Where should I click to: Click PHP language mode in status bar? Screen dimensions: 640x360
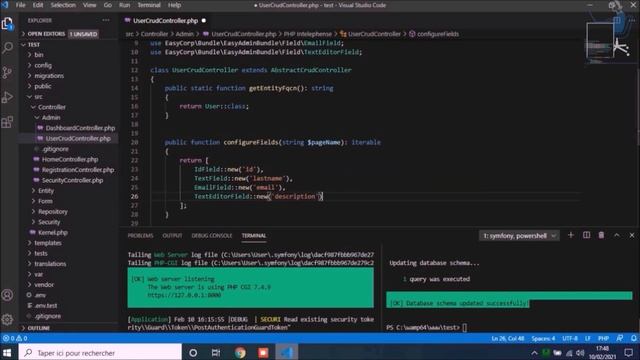tap(603, 338)
